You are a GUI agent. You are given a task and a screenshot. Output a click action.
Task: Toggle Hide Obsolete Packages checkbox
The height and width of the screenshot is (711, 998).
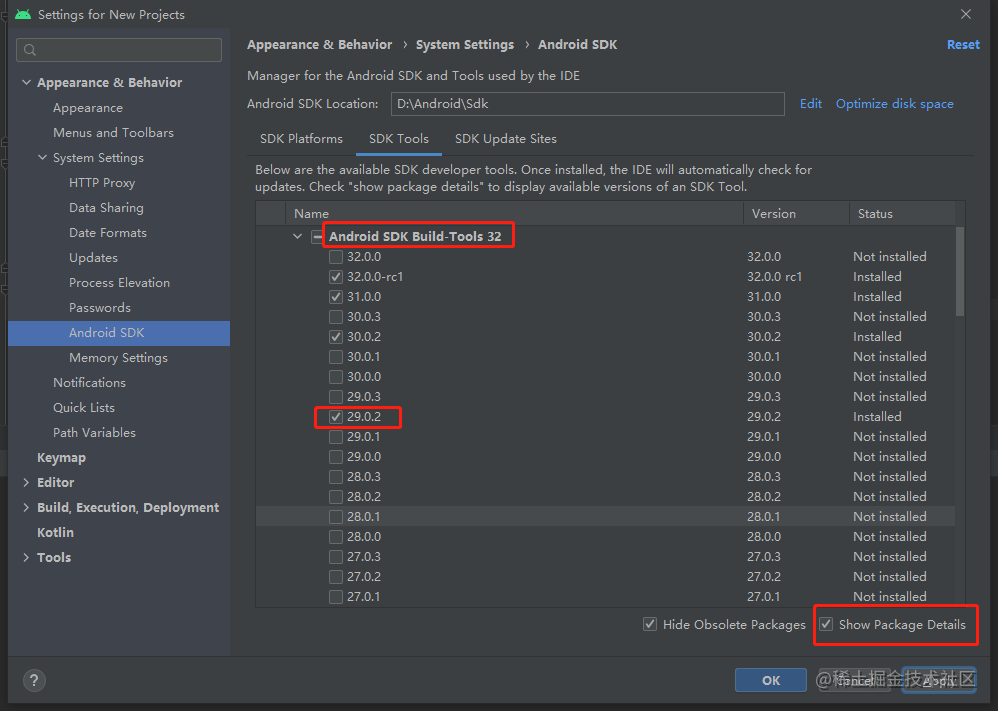click(650, 624)
